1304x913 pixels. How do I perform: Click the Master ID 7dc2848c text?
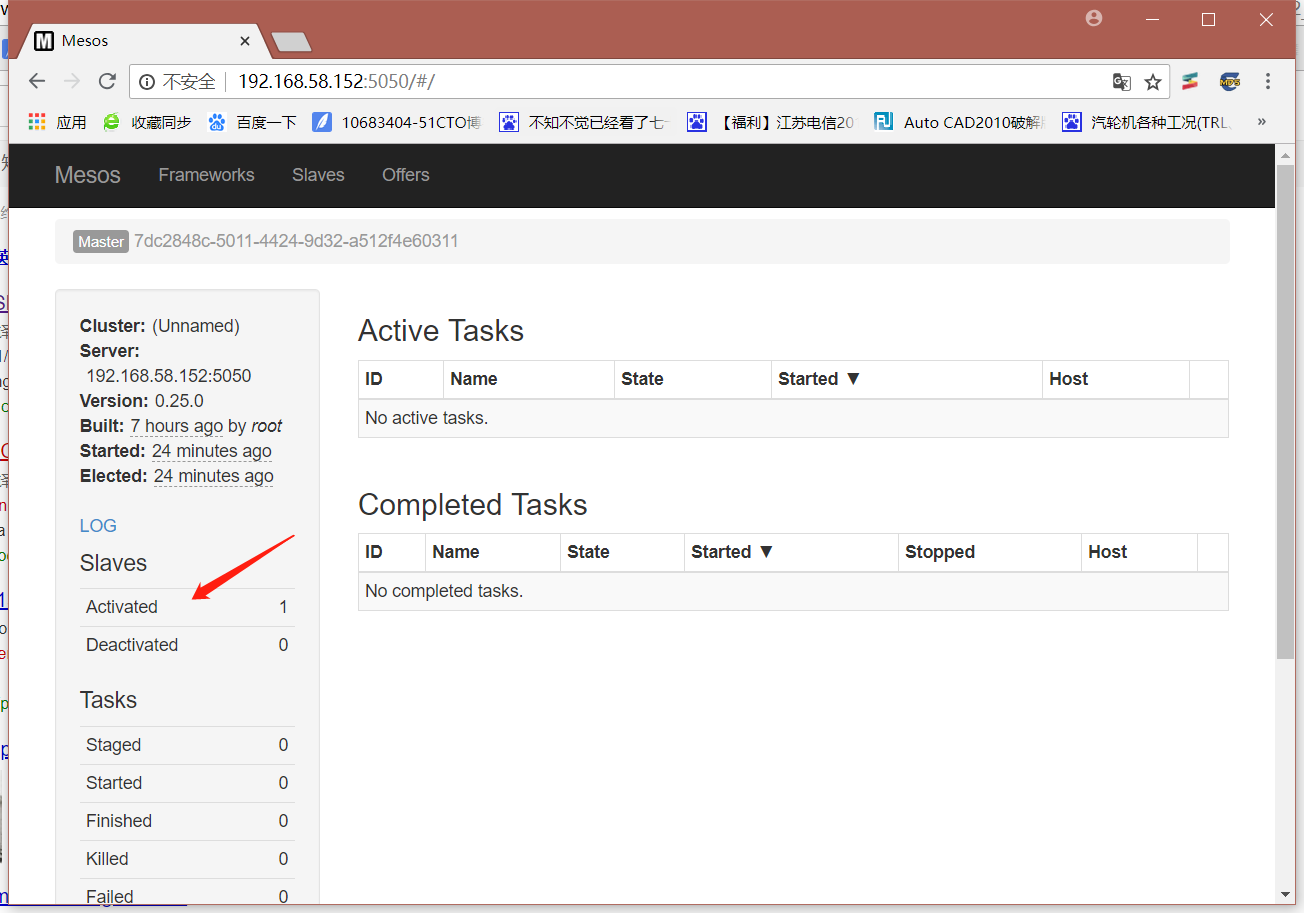296,241
